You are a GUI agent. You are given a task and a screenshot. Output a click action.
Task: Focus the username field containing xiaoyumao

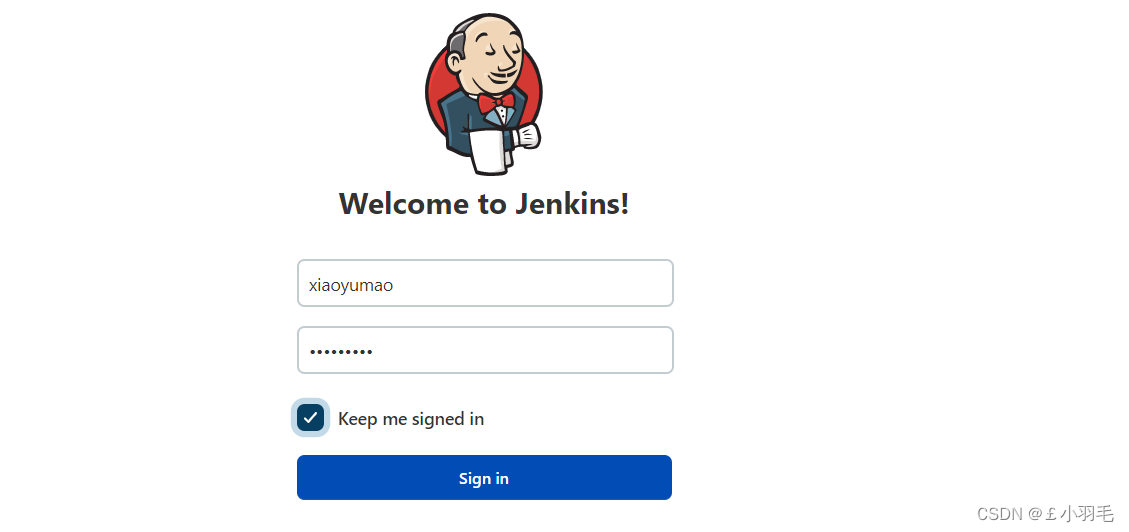tap(485, 283)
